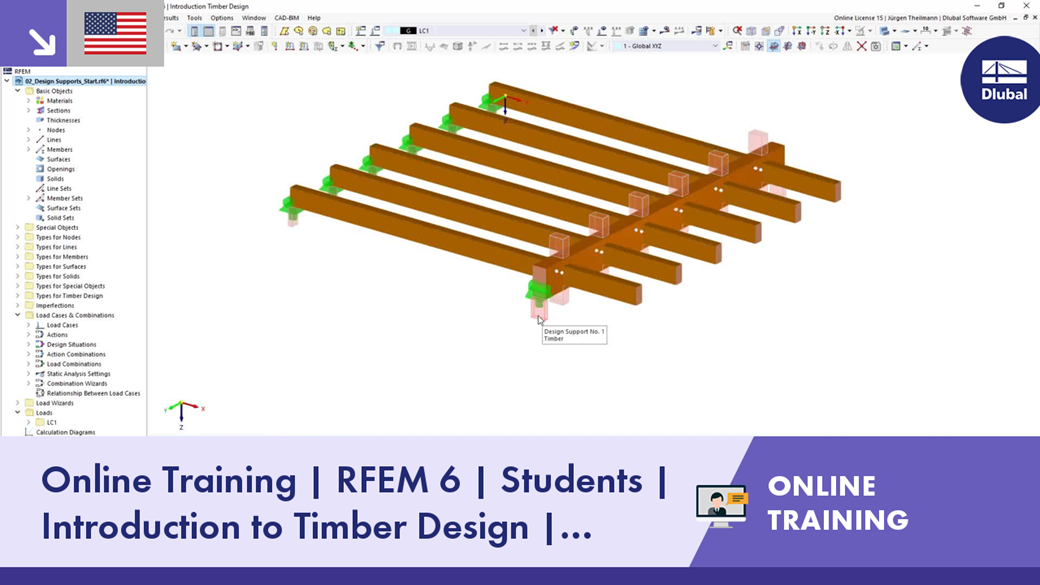Select Relationship Between Load Cases item
The height and width of the screenshot is (585, 1040).
(x=94, y=393)
